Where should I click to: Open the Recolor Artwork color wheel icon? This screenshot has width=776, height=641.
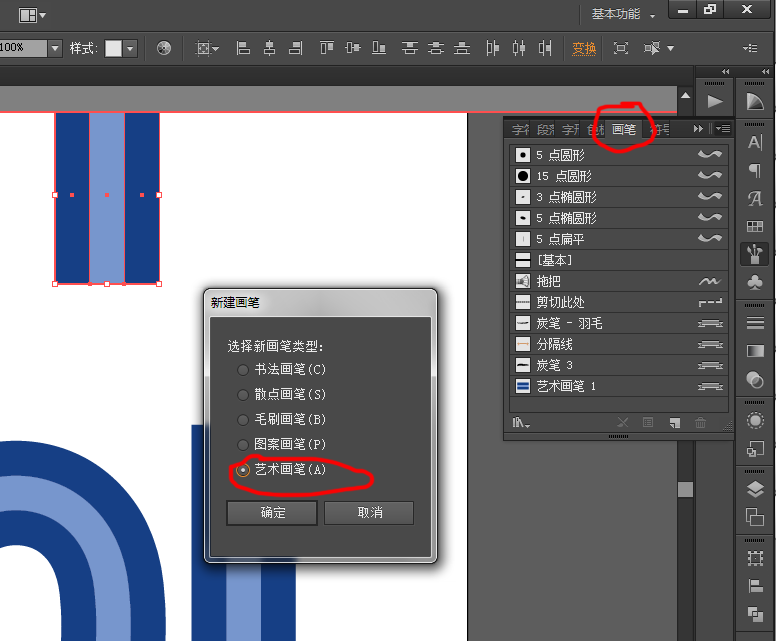pyautogui.click(x=164, y=48)
